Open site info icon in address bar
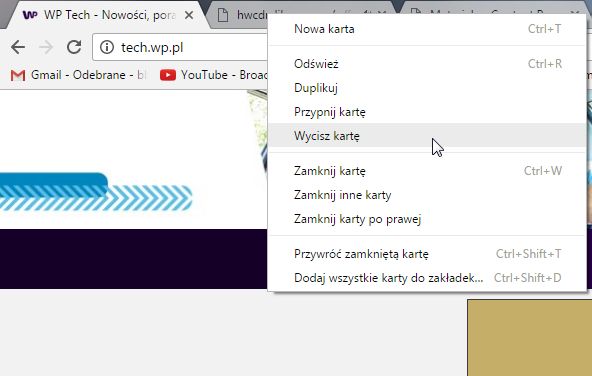The image size is (592, 376). tap(107, 47)
